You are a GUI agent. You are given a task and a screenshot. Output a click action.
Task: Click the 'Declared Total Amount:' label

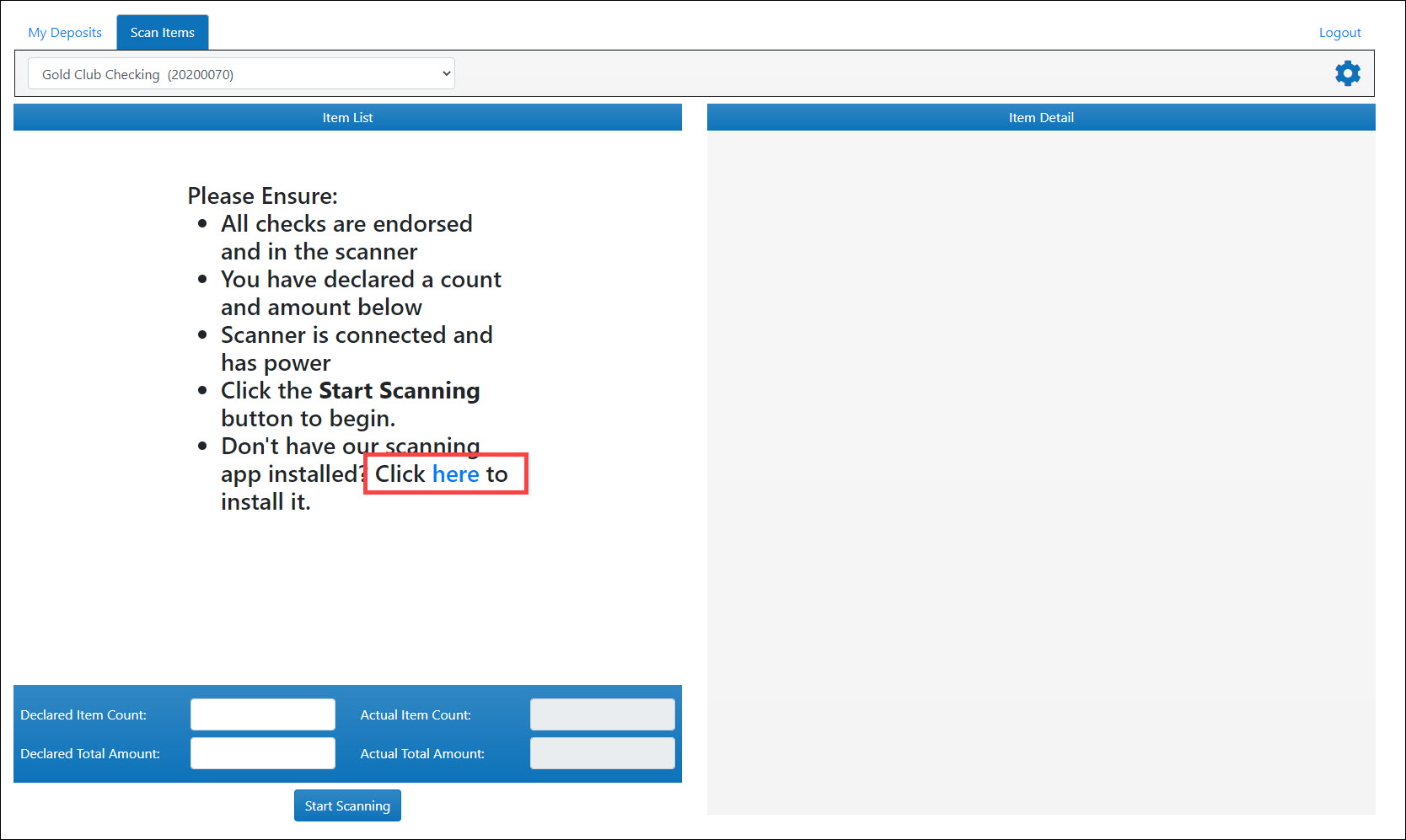click(x=90, y=754)
